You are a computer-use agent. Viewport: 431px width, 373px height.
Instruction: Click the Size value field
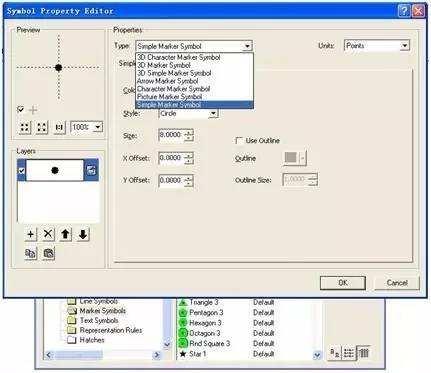tap(171, 135)
